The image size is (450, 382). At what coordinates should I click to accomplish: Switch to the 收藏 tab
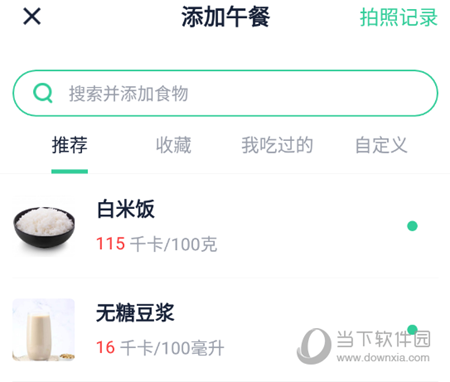174,145
